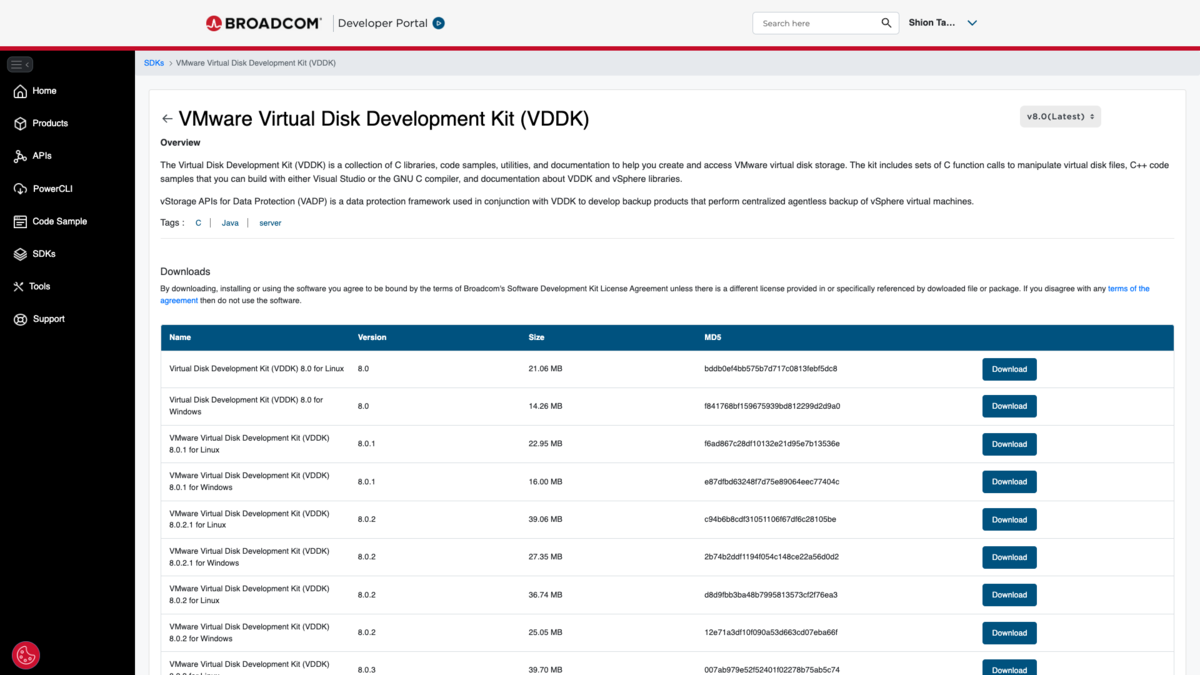Click the Version column header

pyautogui.click(x=372, y=337)
